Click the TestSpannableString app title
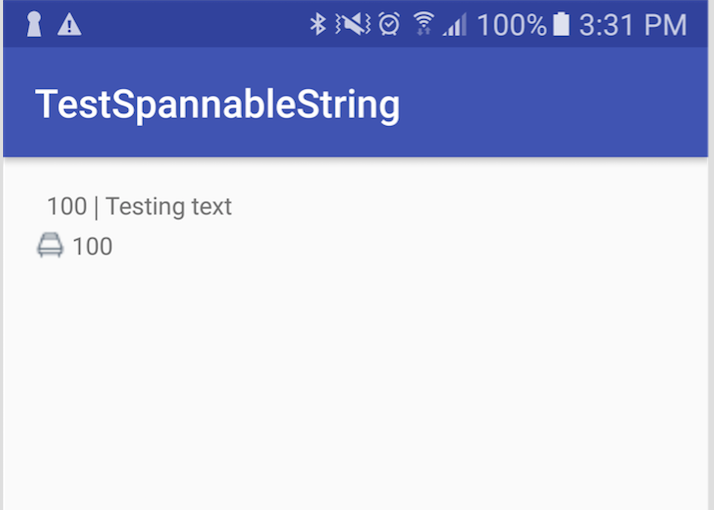 [217, 104]
